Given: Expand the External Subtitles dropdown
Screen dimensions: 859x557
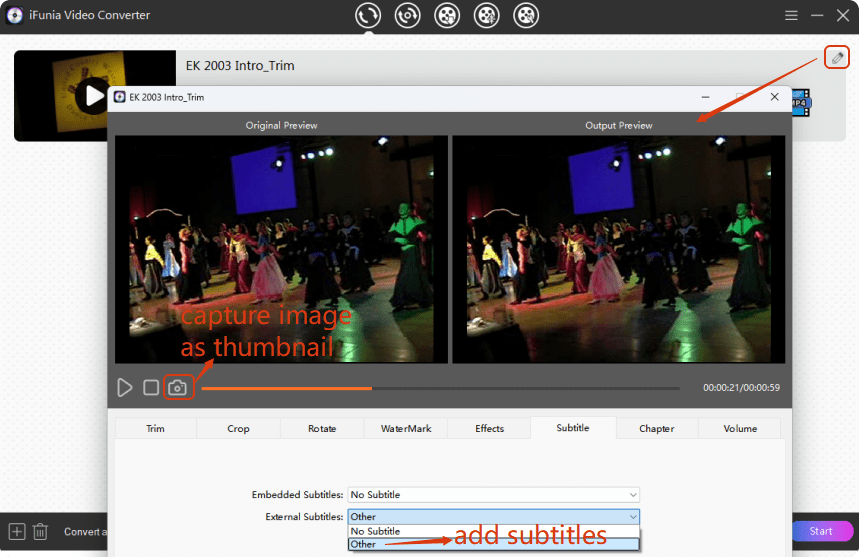Looking at the screenshot, I should tap(493, 516).
